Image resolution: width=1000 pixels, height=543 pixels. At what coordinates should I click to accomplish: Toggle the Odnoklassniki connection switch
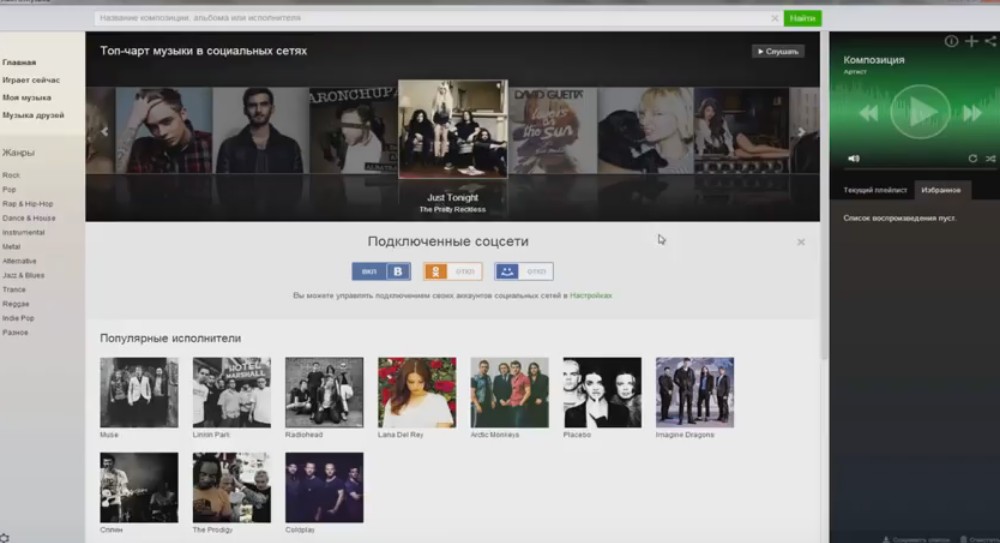click(453, 271)
